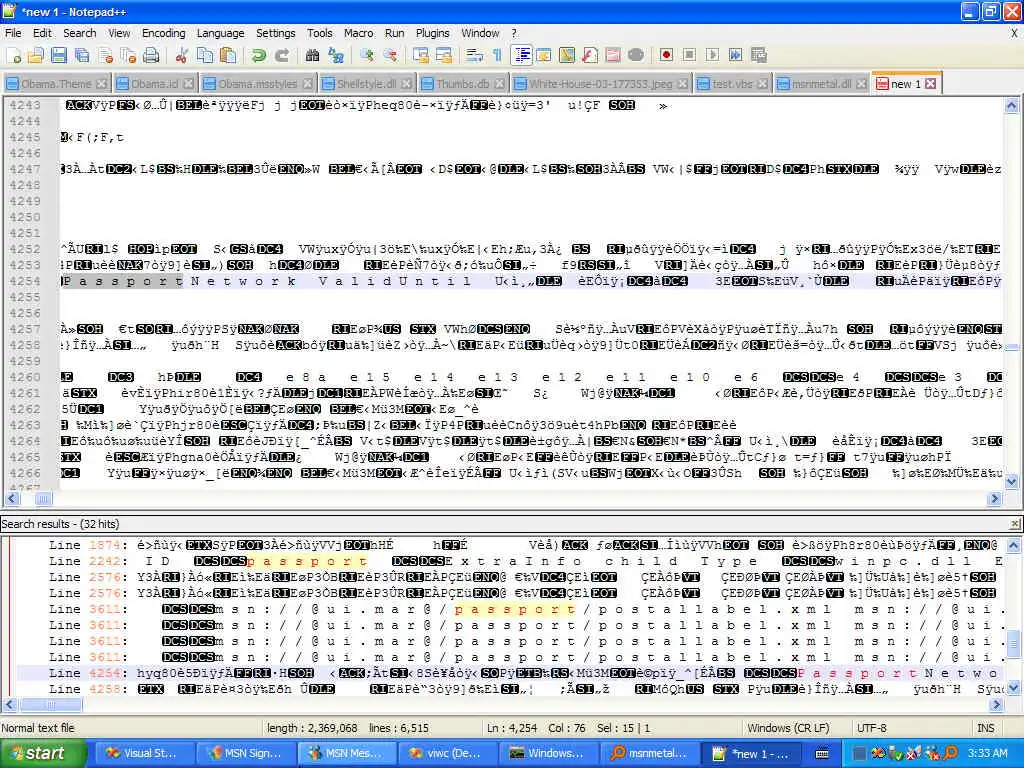Create a new document with toolbar icon
This screenshot has height=768, width=1024.
pos(14,56)
